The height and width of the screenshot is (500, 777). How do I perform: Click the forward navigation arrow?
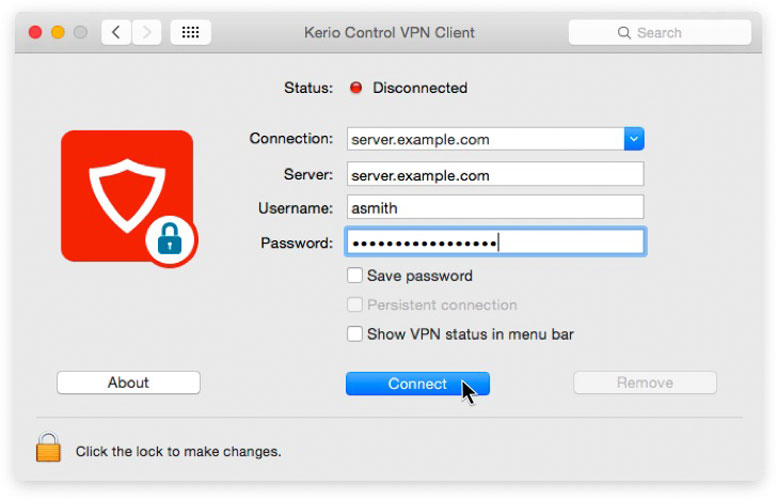pos(146,32)
